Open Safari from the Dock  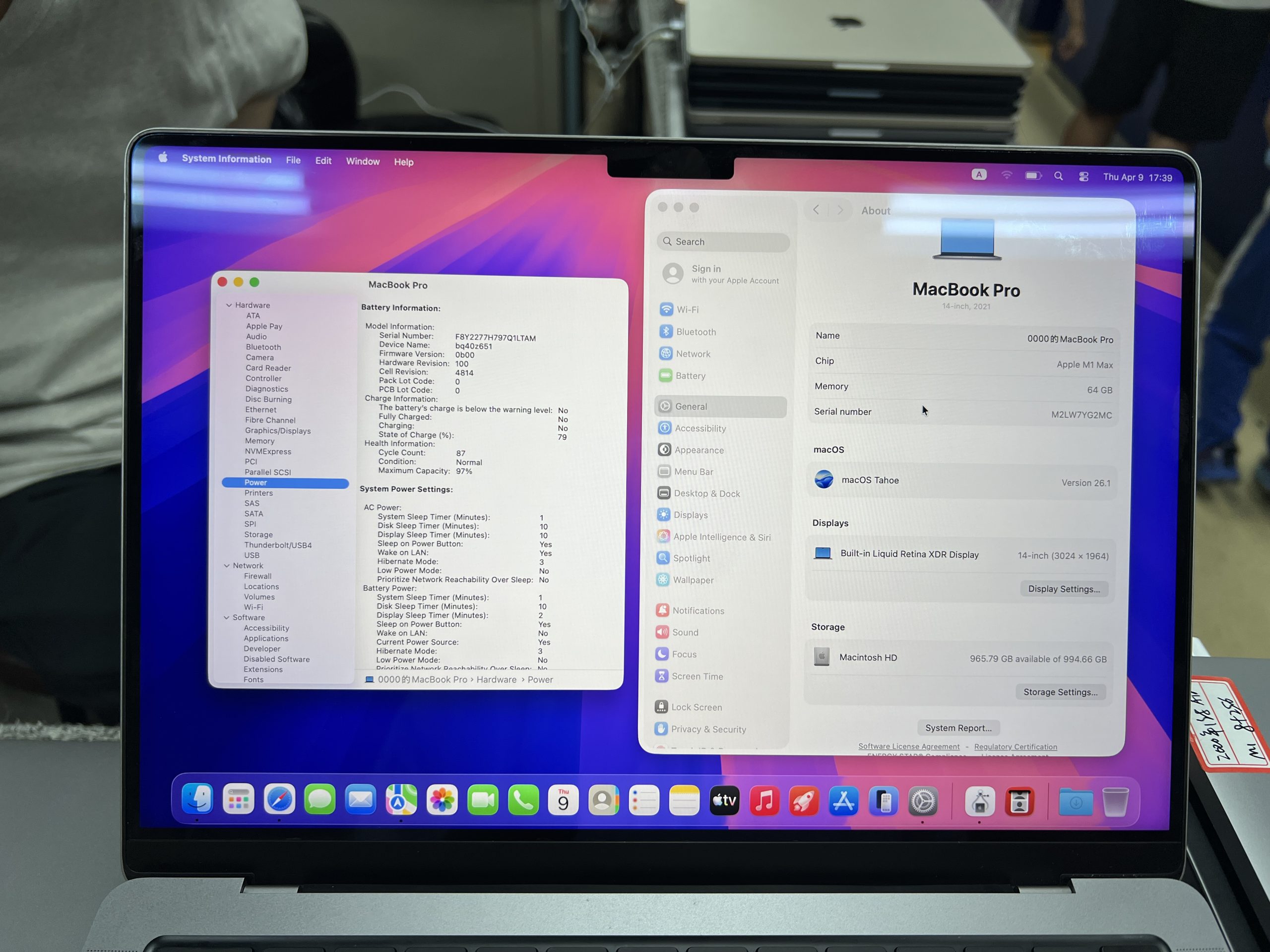pyautogui.click(x=280, y=799)
